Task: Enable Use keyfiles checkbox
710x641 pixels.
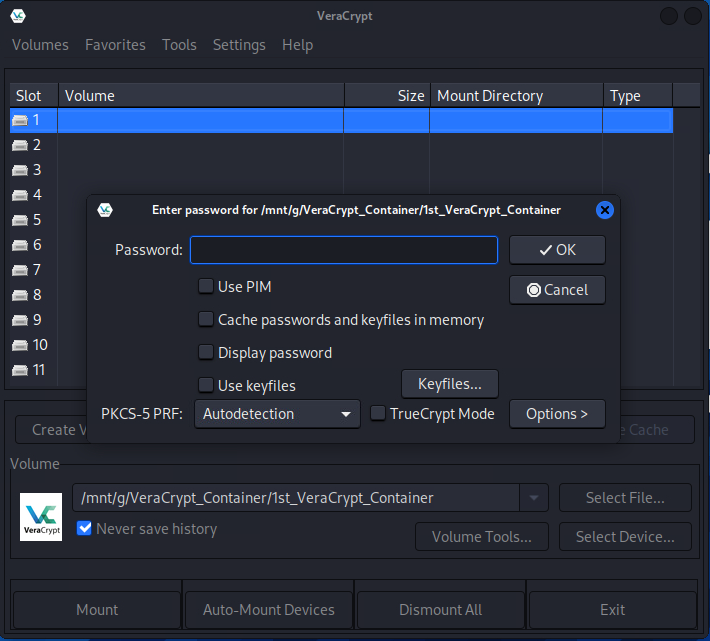Action: pos(206,386)
